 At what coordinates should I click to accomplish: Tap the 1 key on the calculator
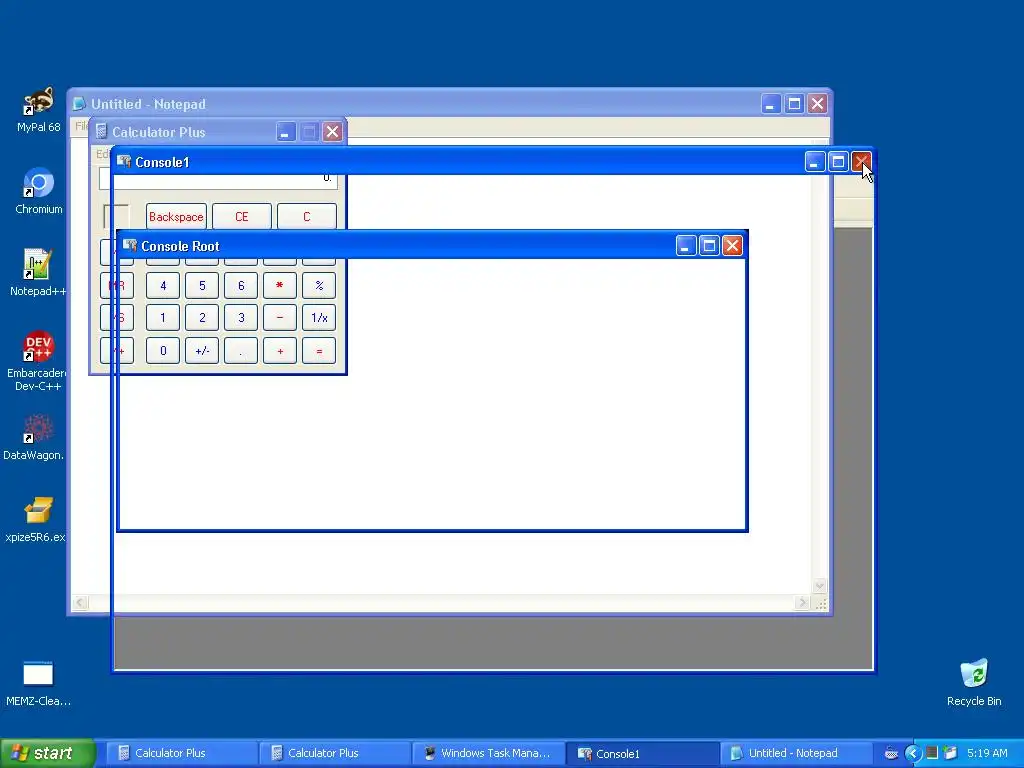tap(163, 317)
